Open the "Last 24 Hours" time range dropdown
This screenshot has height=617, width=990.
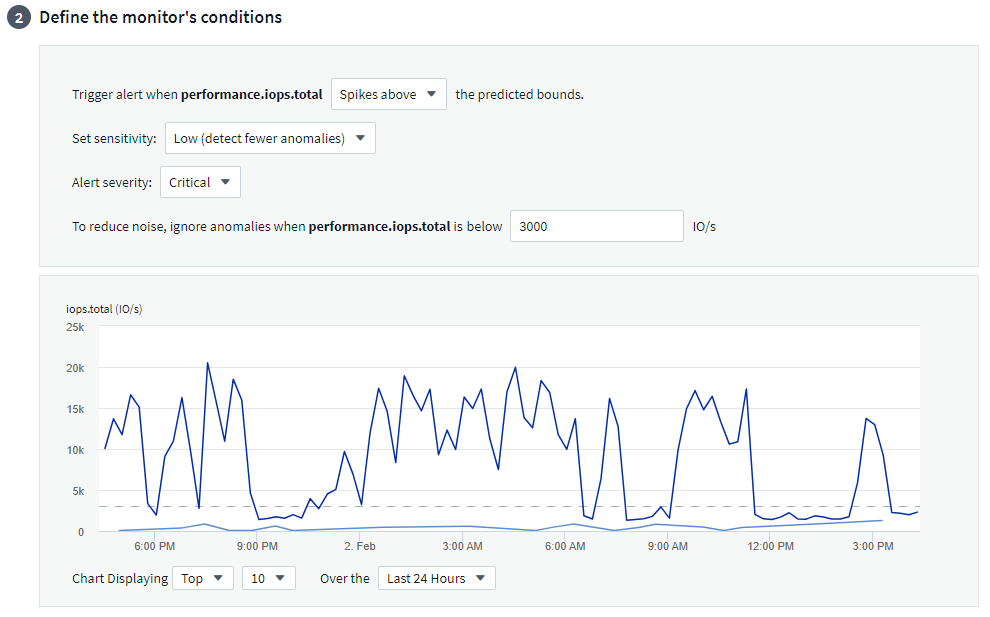436,578
